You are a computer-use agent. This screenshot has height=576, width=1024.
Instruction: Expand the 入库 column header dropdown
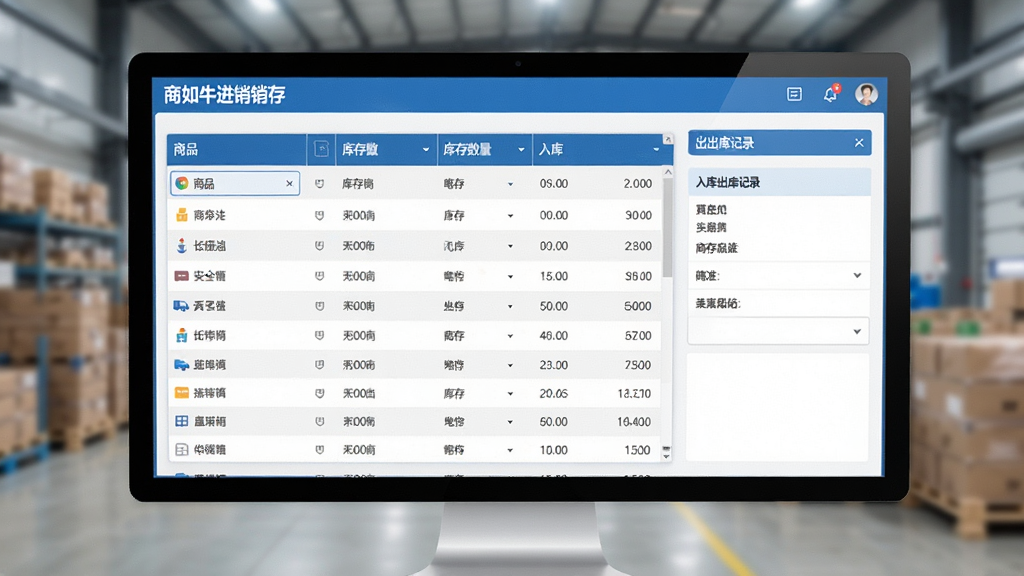[x=656, y=150]
